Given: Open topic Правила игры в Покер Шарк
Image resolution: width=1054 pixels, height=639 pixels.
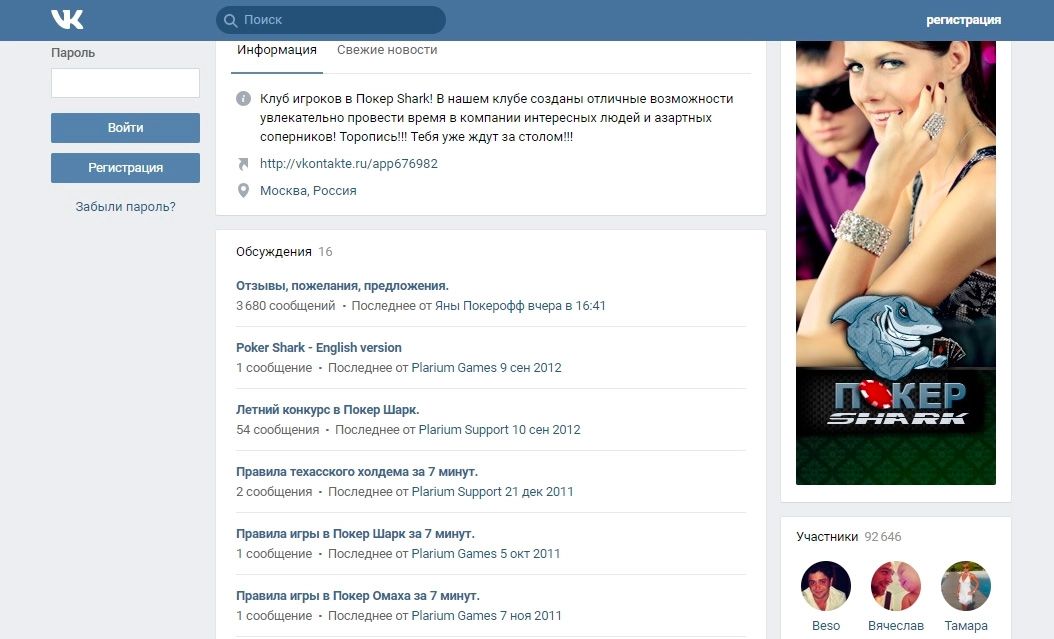Looking at the screenshot, I should [355, 534].
